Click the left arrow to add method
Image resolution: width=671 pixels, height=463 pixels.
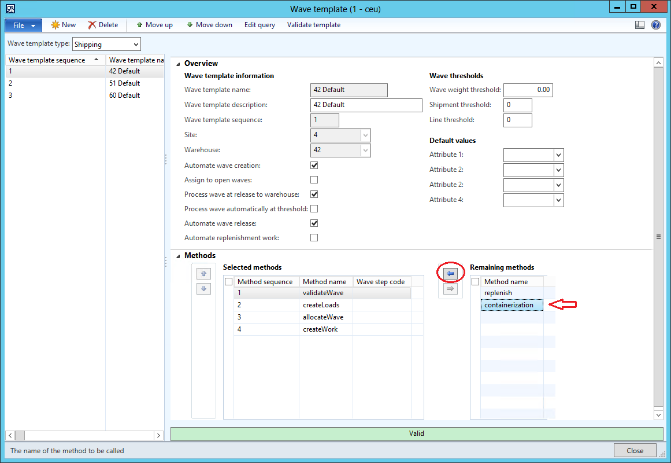[449, 272]
